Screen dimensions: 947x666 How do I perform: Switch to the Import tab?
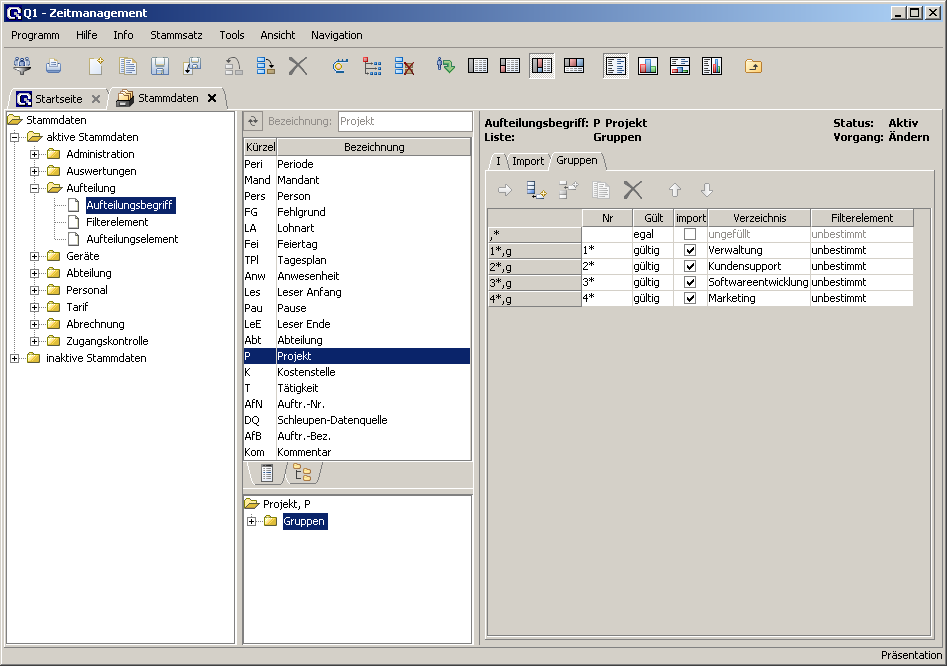528,161
